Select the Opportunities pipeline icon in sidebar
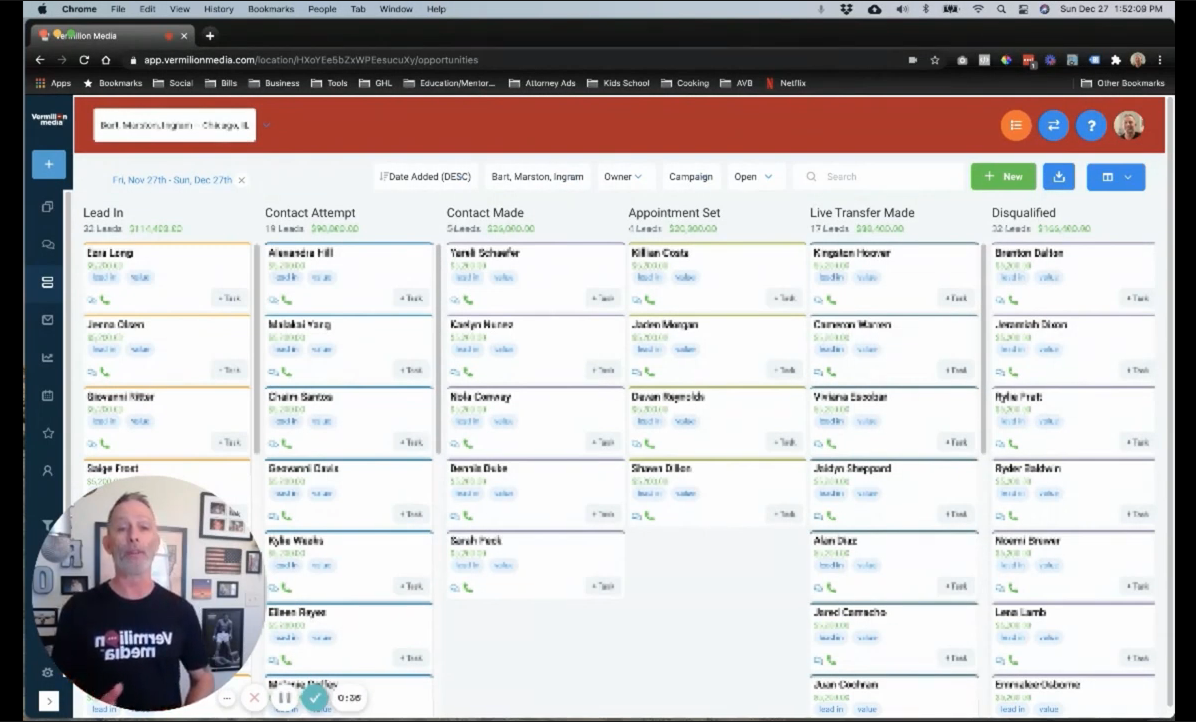 pos(47,282)
